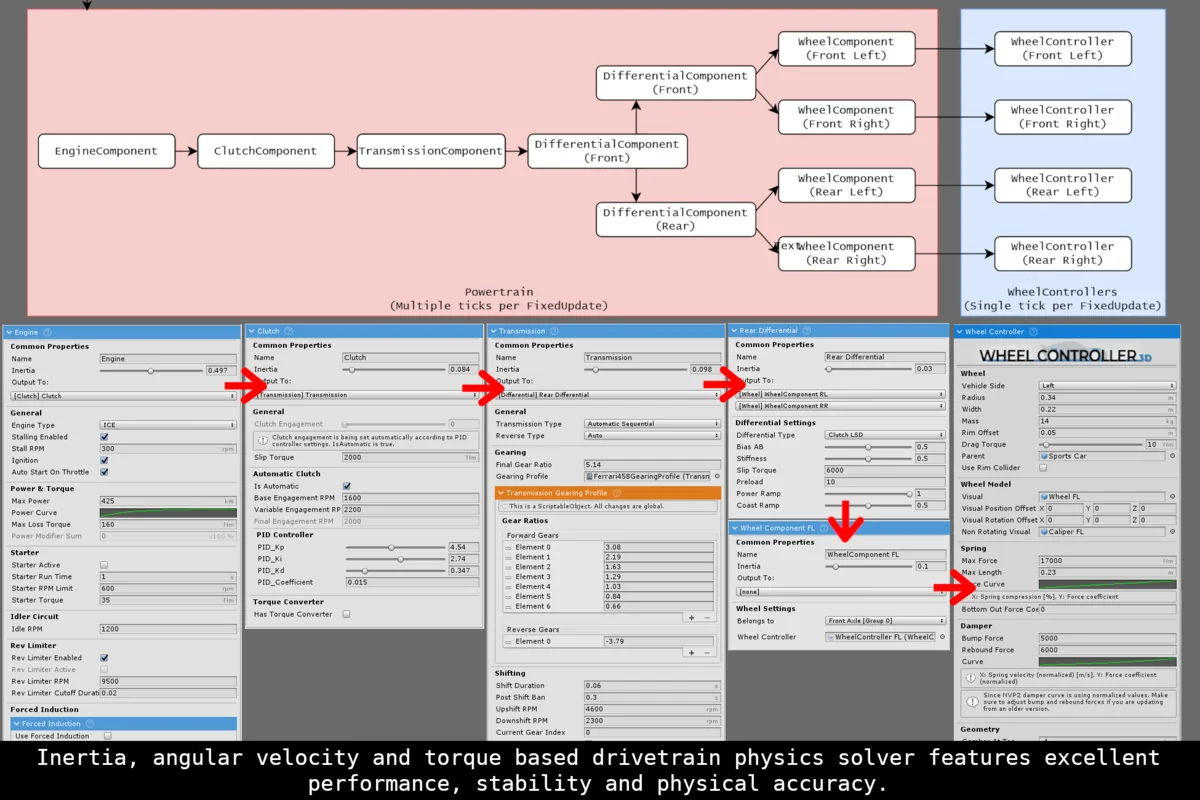Select the Vehicle Side dropdown showing Left
This screenshot has height=800, width=1200.
point(1107,385)
